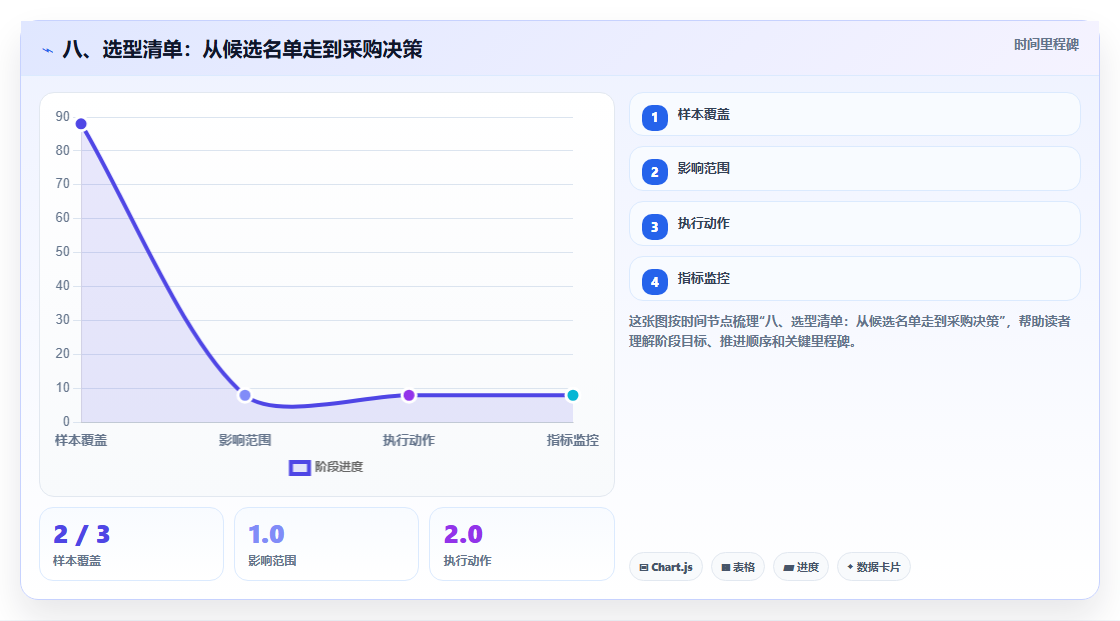Viewport: 1120px width, 621px height.
Task: Toggle the 阶段进度 legend swatch
Action: click(299, 468)
